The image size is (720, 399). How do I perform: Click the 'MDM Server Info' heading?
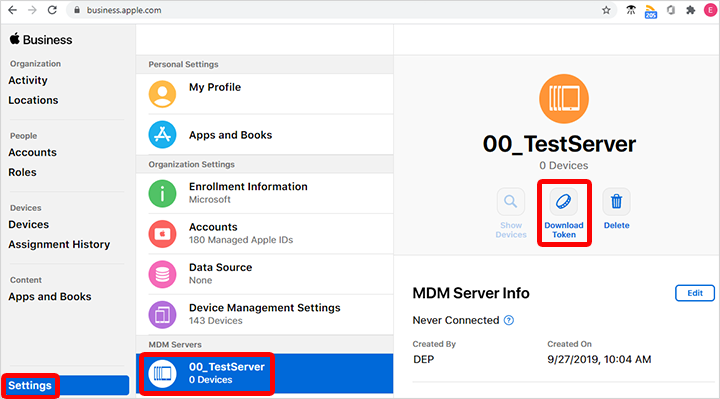[x=471, y=293]
